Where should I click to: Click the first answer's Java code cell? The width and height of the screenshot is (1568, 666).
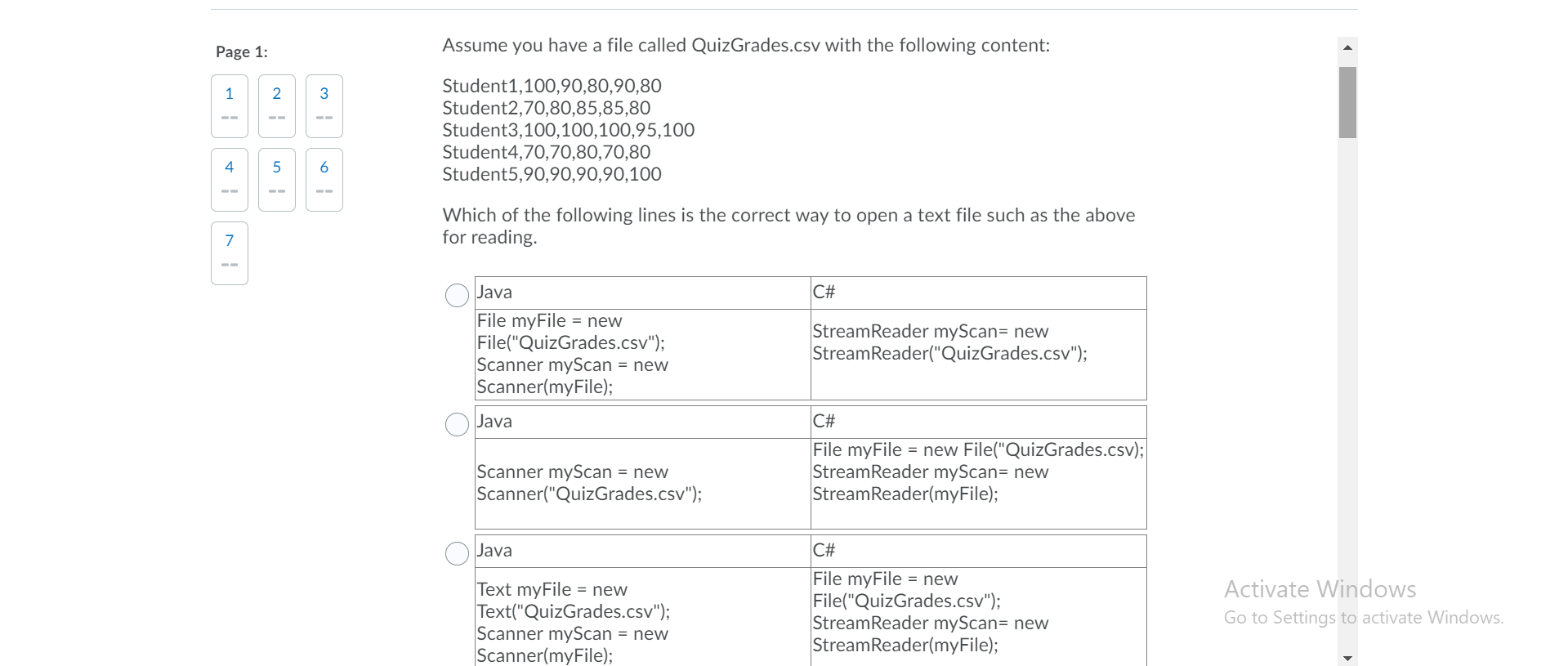(641, 354)
